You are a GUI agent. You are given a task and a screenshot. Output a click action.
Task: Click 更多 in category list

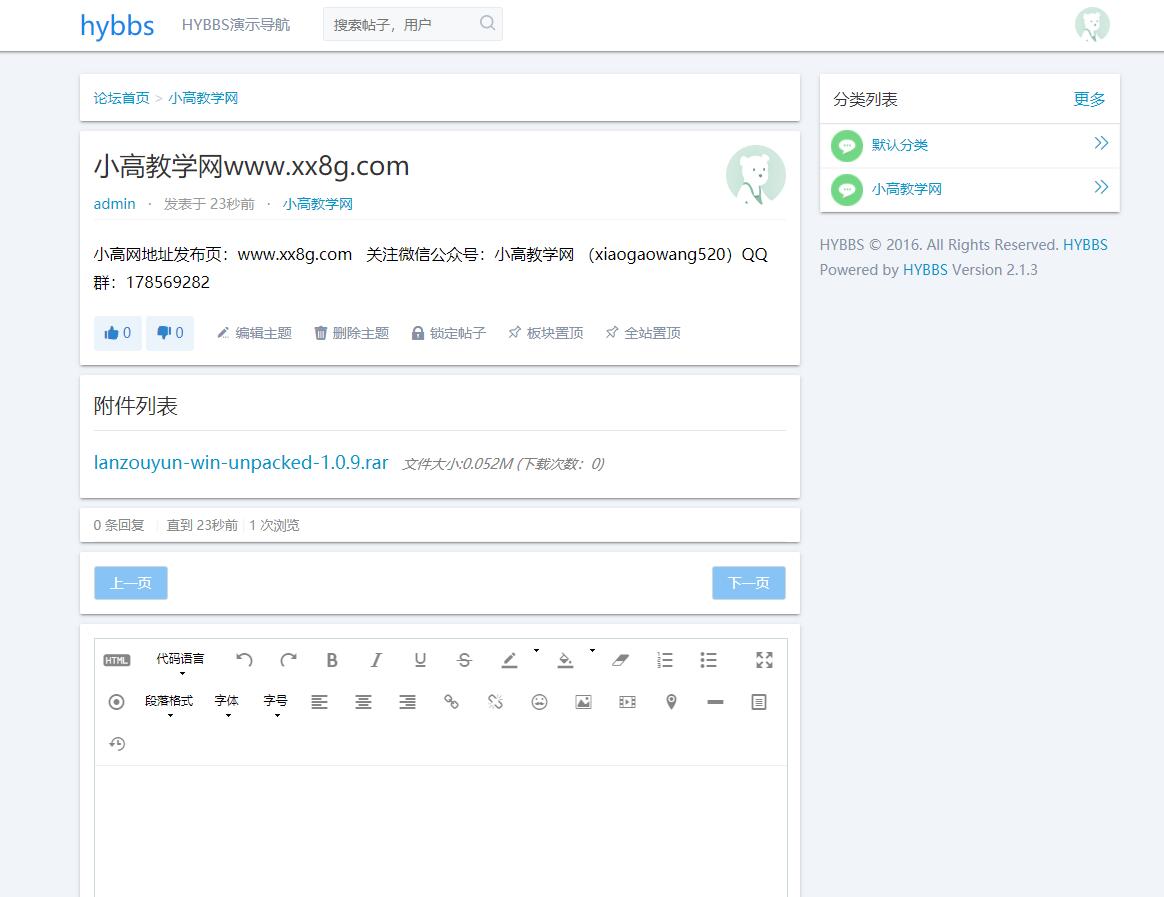pos(1089,99)
